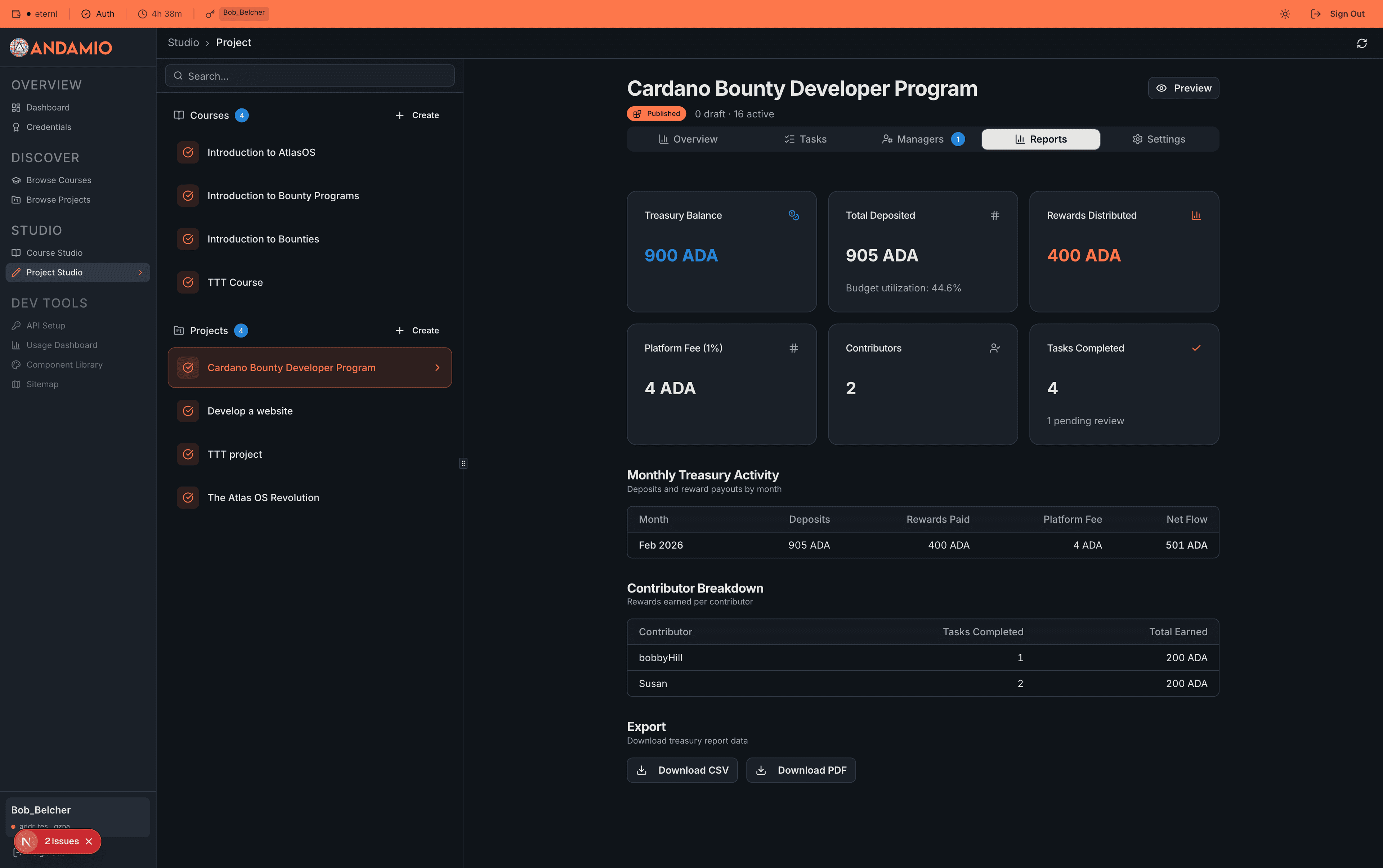The height and width of the screenshot is (868, 1383).
Task: Expand the Project Studio chevron
Action: pos(141,272)
